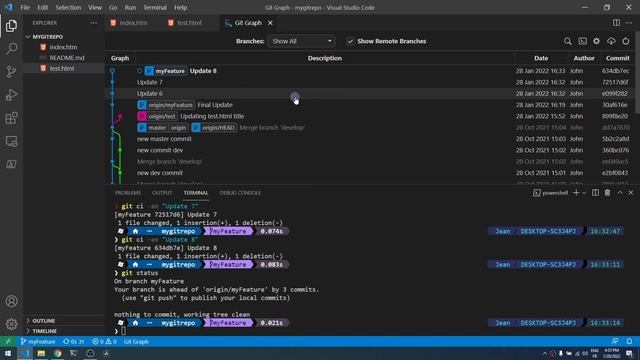Open the Branches Show All dropdown
The height and width of the screenshot is (360, 640).
301,41
